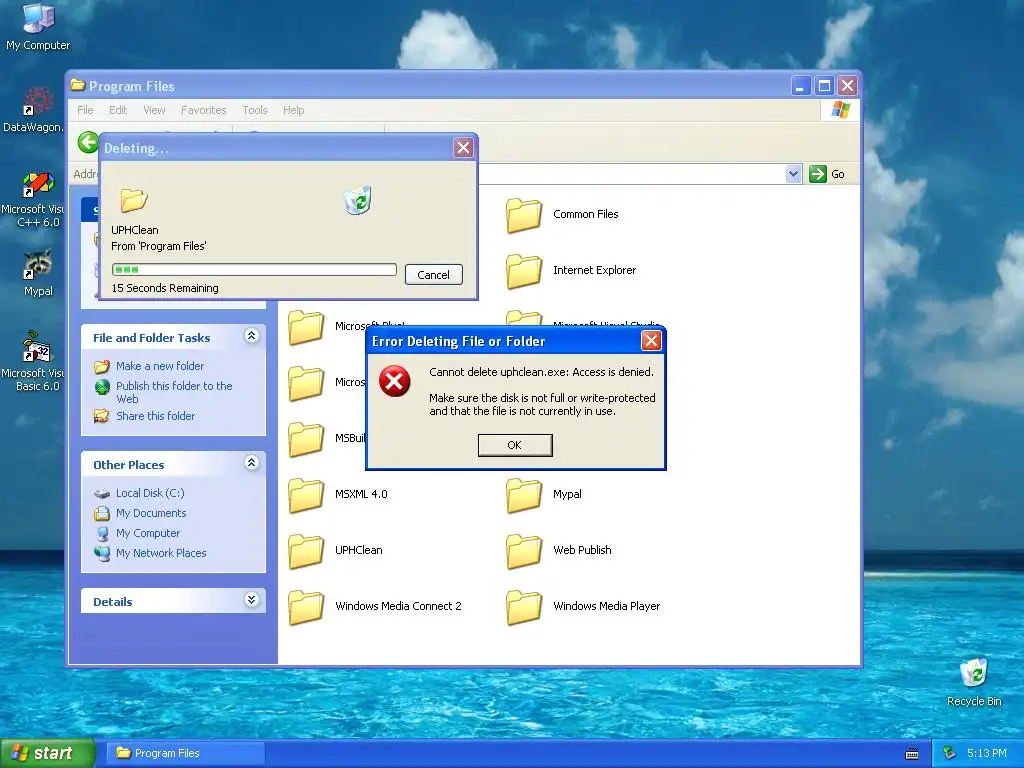
Task: Click the My Network Places icon
Action: coord(102,553)
